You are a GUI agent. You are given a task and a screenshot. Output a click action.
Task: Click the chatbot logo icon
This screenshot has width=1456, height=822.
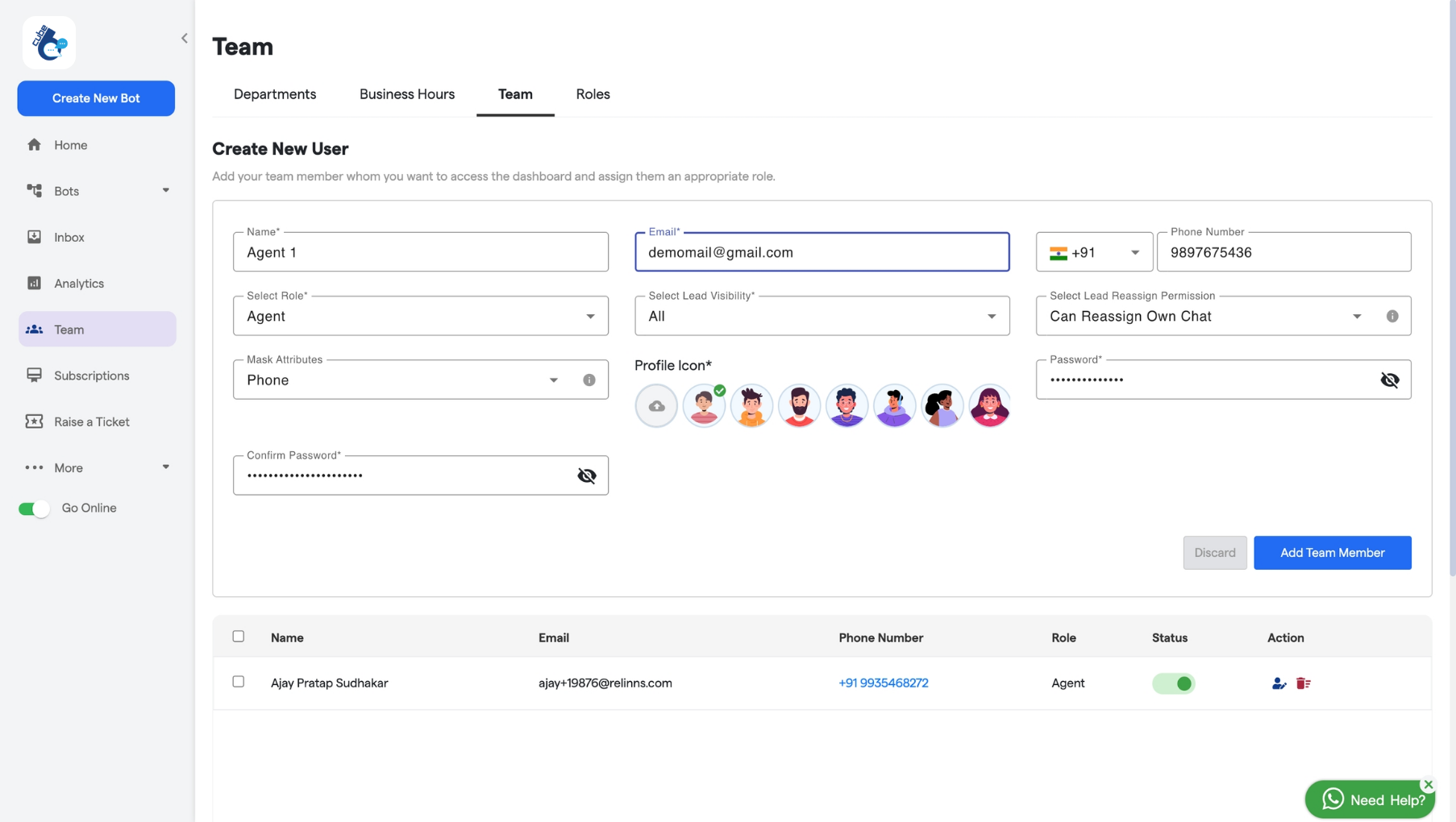click(49, 43)
